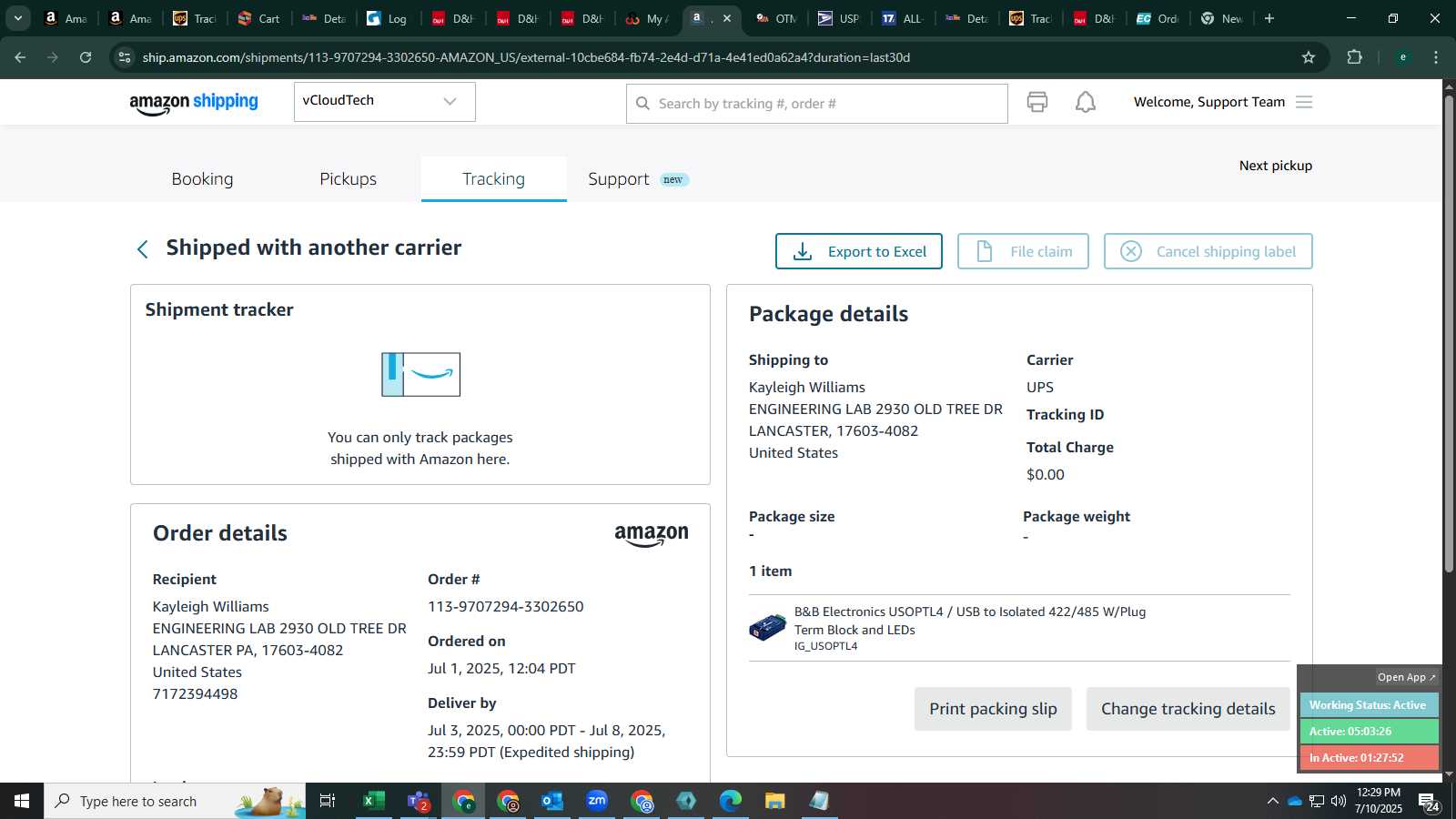The image size is (1456, 819).
Task: Click the File claim button
Action: point(1023,251)
